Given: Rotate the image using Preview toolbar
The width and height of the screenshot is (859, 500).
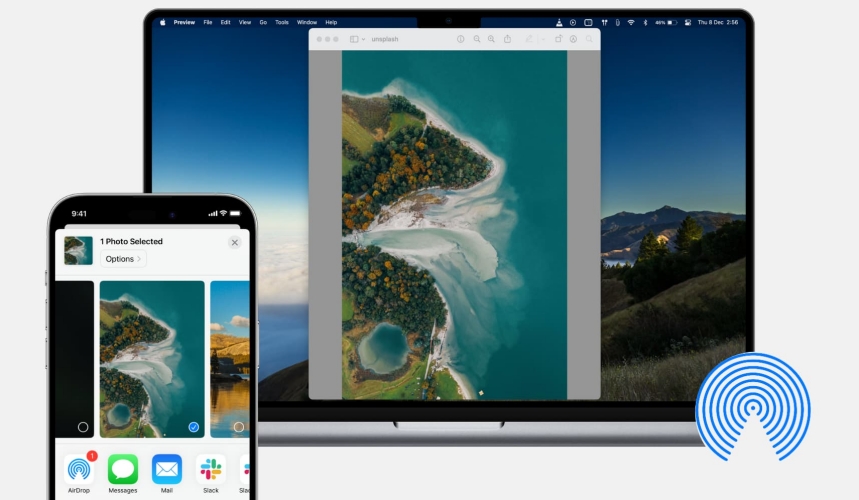Looking at the screenshot, I should [558, 39].
